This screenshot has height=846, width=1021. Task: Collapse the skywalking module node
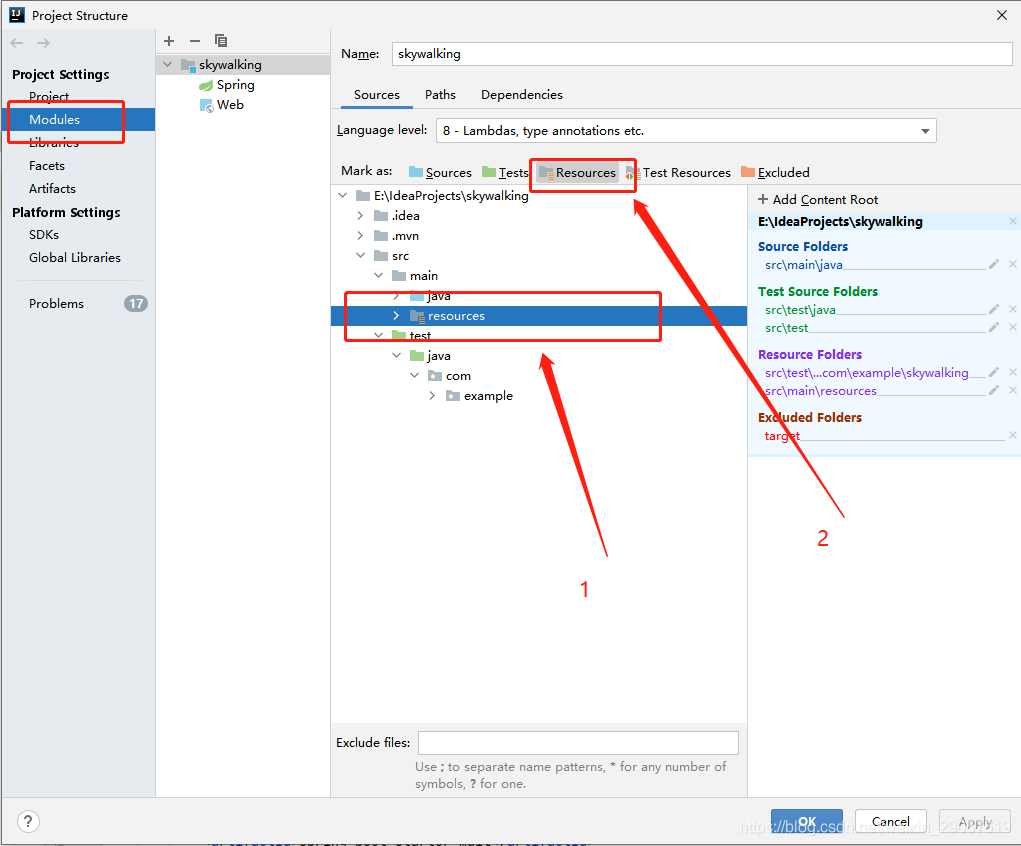tap(168, 64)
